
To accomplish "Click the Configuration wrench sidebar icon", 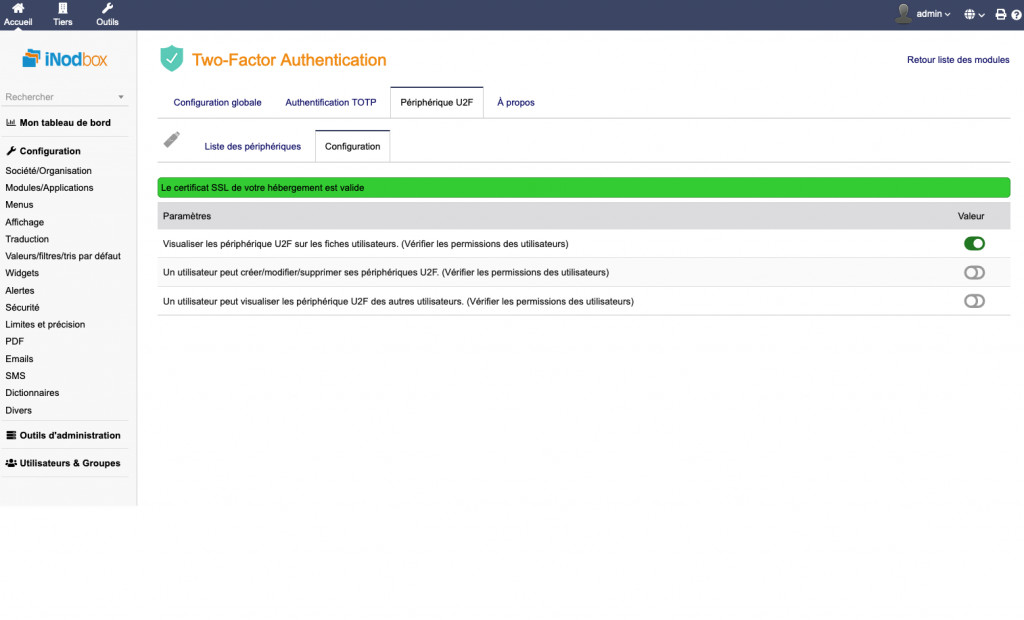I will [x=11, y=150].
